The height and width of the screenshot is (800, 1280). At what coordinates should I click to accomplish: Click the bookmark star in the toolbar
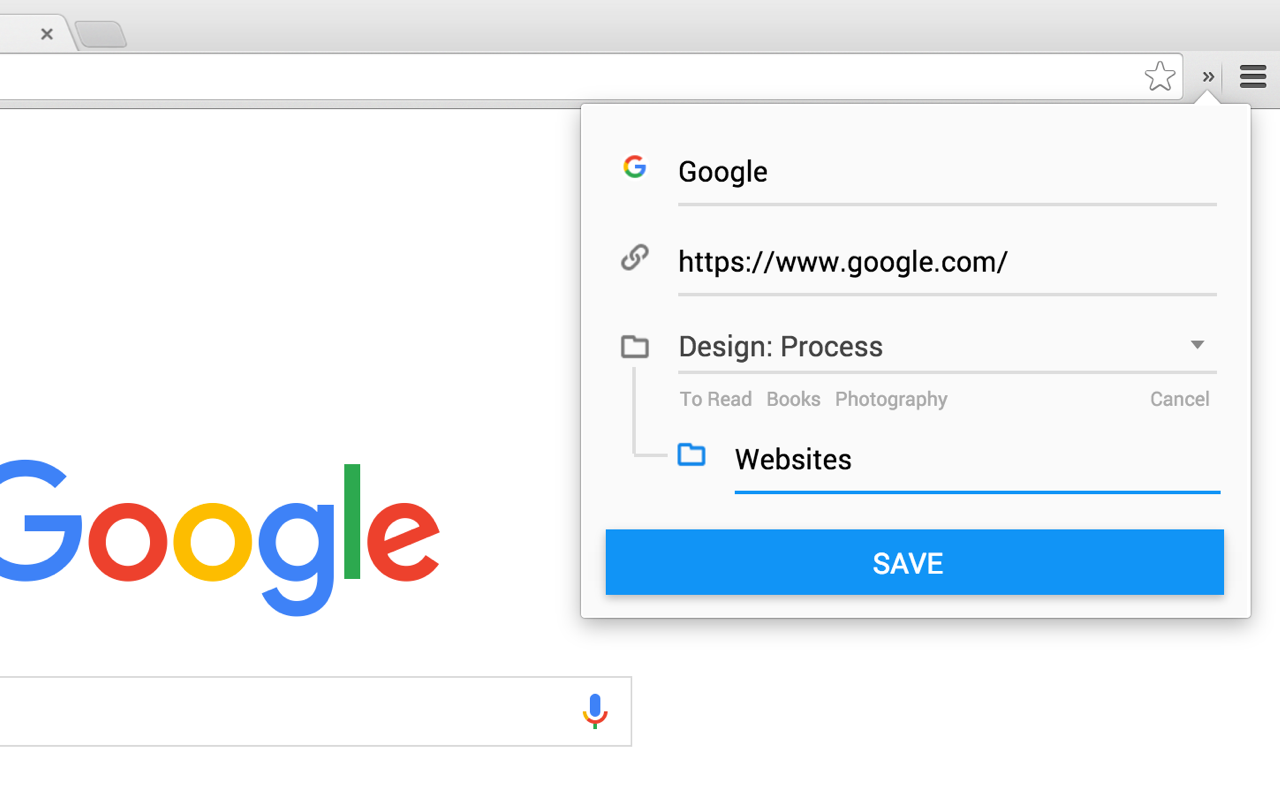point(1160,75)
